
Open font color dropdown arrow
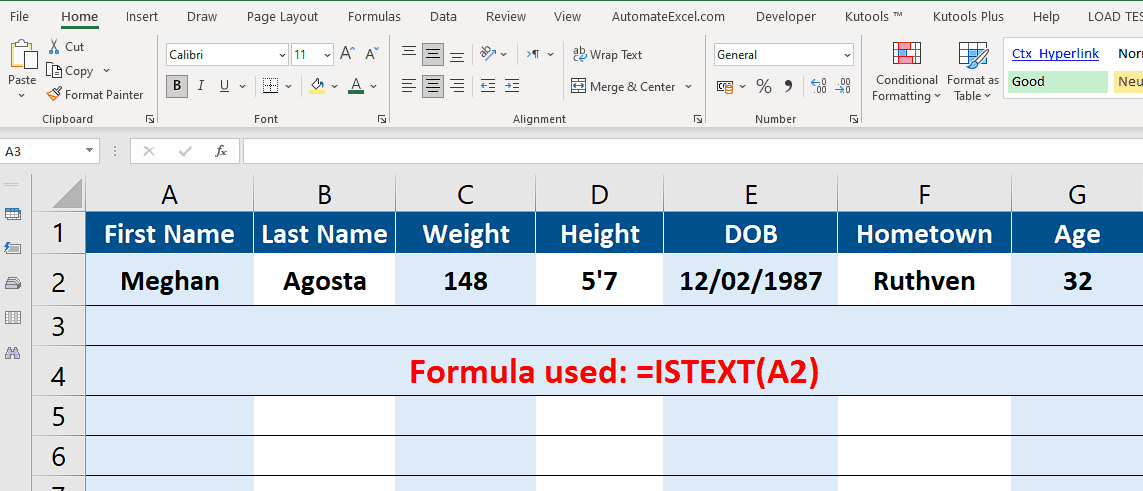pyautogui.click(x=373, y=87)
